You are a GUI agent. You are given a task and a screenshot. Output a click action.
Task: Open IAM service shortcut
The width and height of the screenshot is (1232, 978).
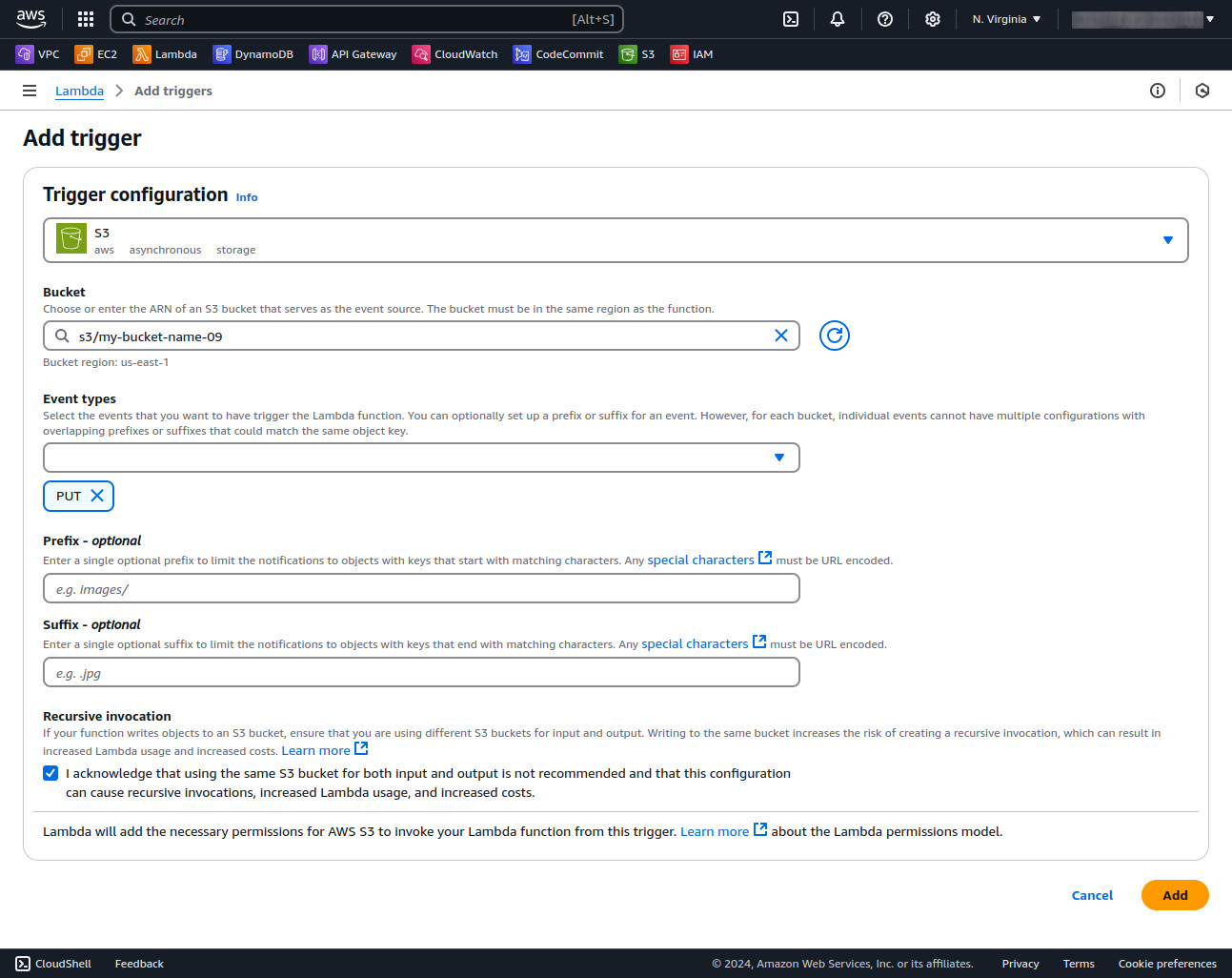click(x=692, y=54)
